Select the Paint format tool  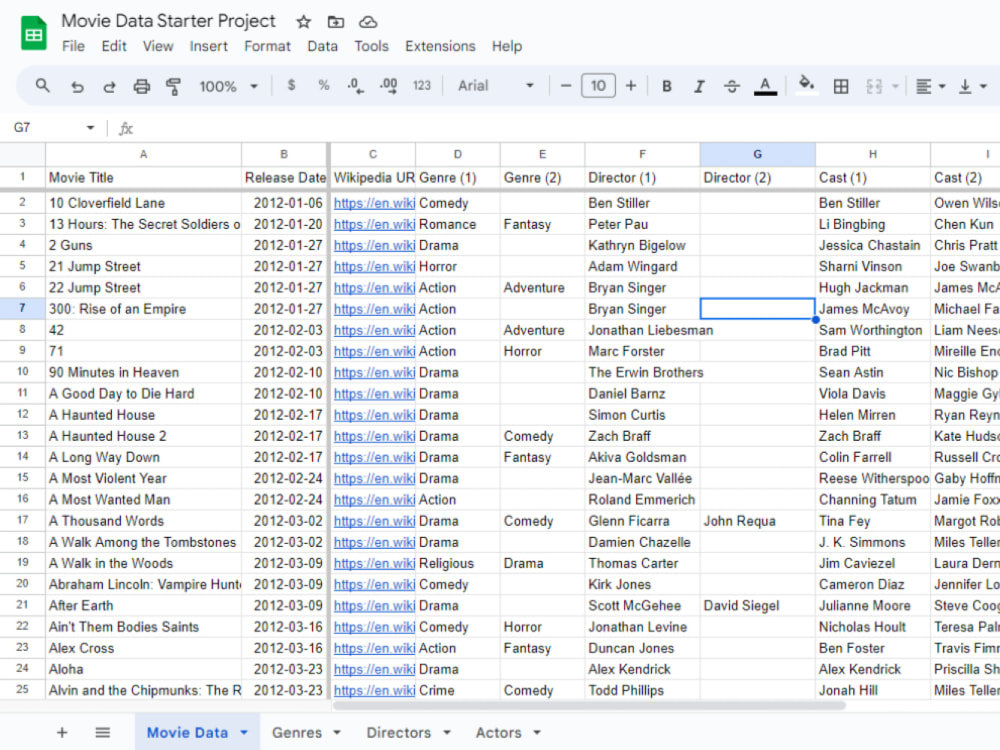coord(172,86)
